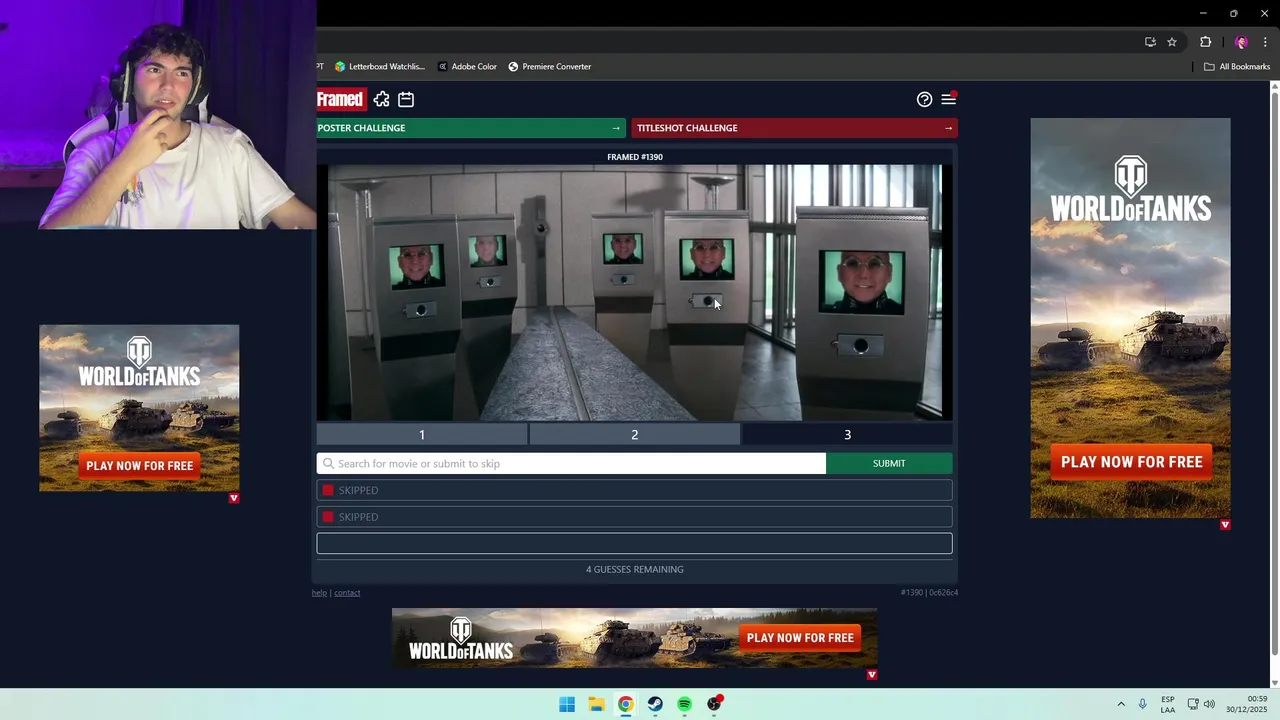Open Windows Start button
The image size is (1280, 720).
[567, 704]
